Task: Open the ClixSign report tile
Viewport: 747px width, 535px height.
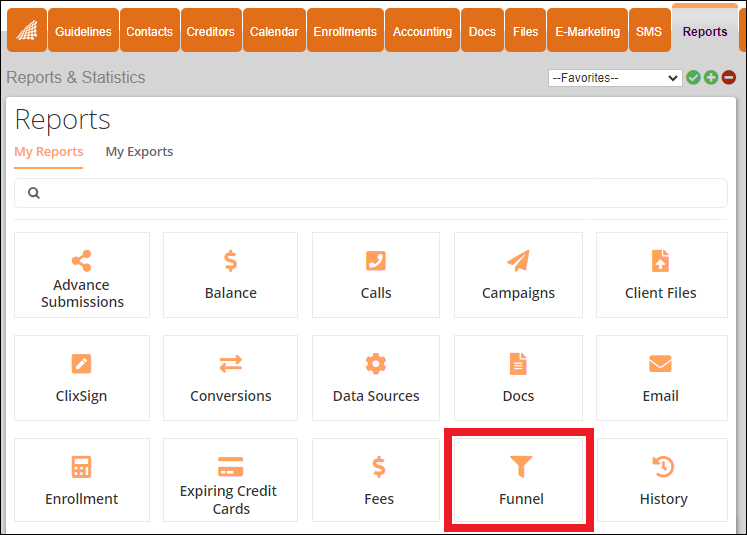Action: coord(82,378)
